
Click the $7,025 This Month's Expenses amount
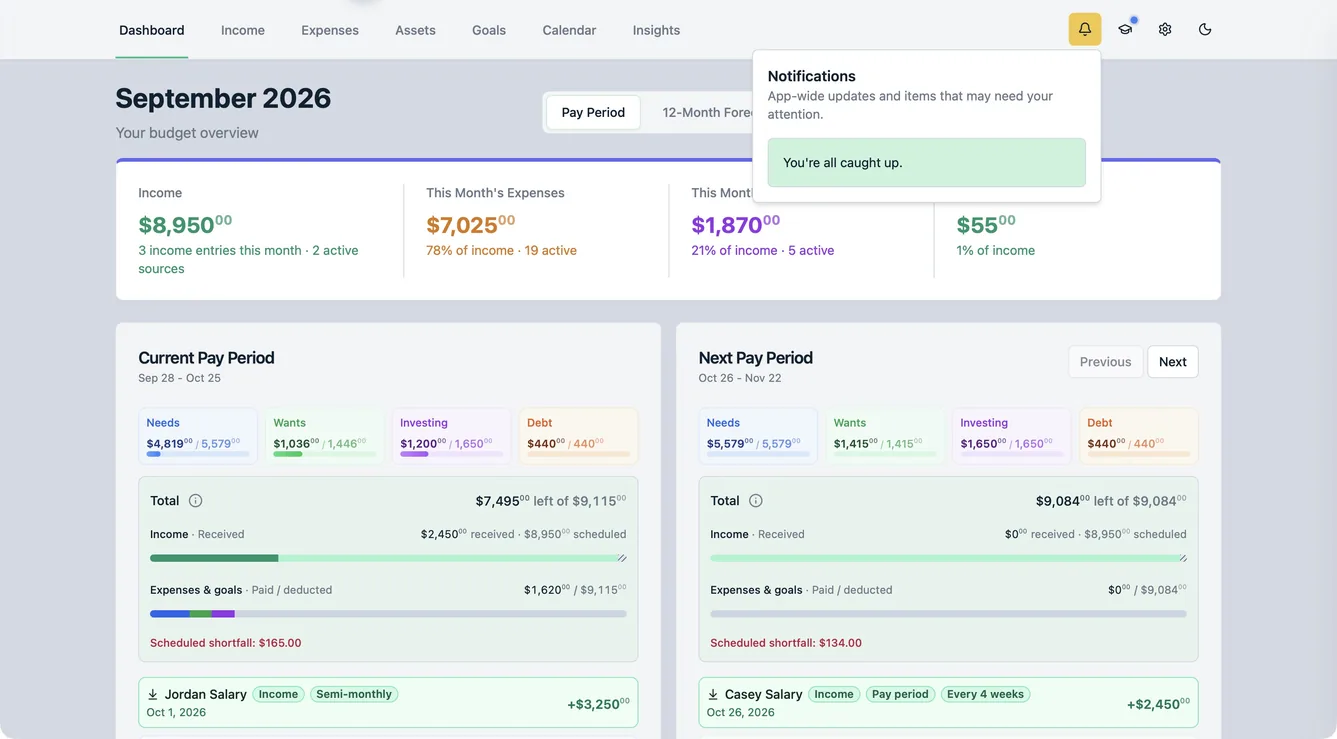click(471, 224)
